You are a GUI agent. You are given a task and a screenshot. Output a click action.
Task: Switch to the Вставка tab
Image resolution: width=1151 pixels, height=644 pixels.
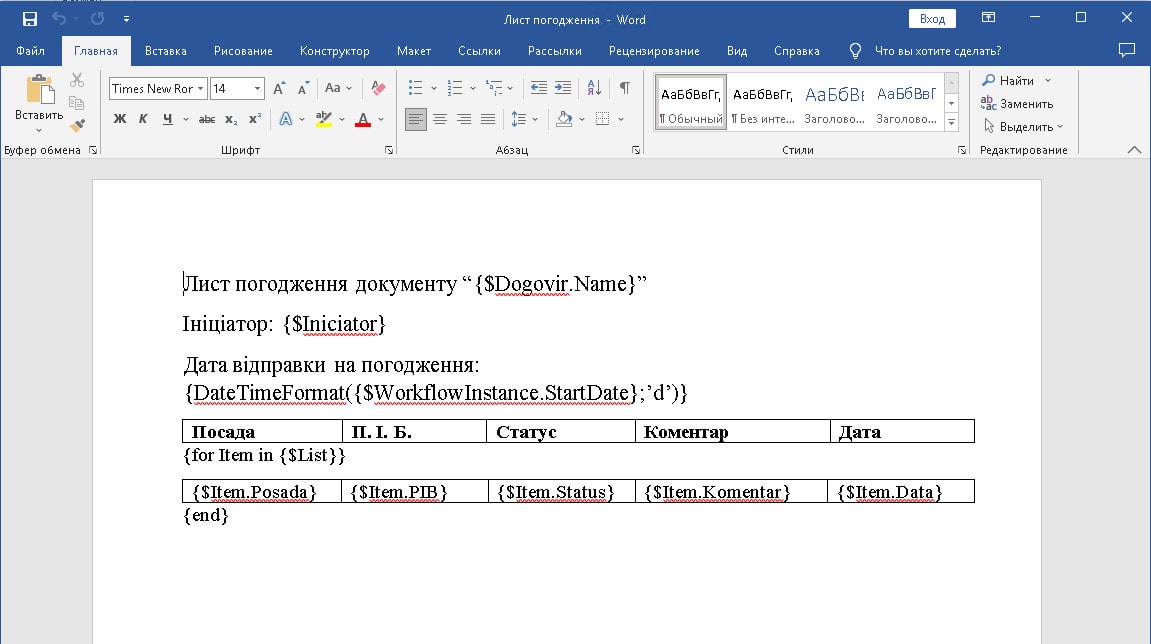pyautogui.click(x=165, y=51)
